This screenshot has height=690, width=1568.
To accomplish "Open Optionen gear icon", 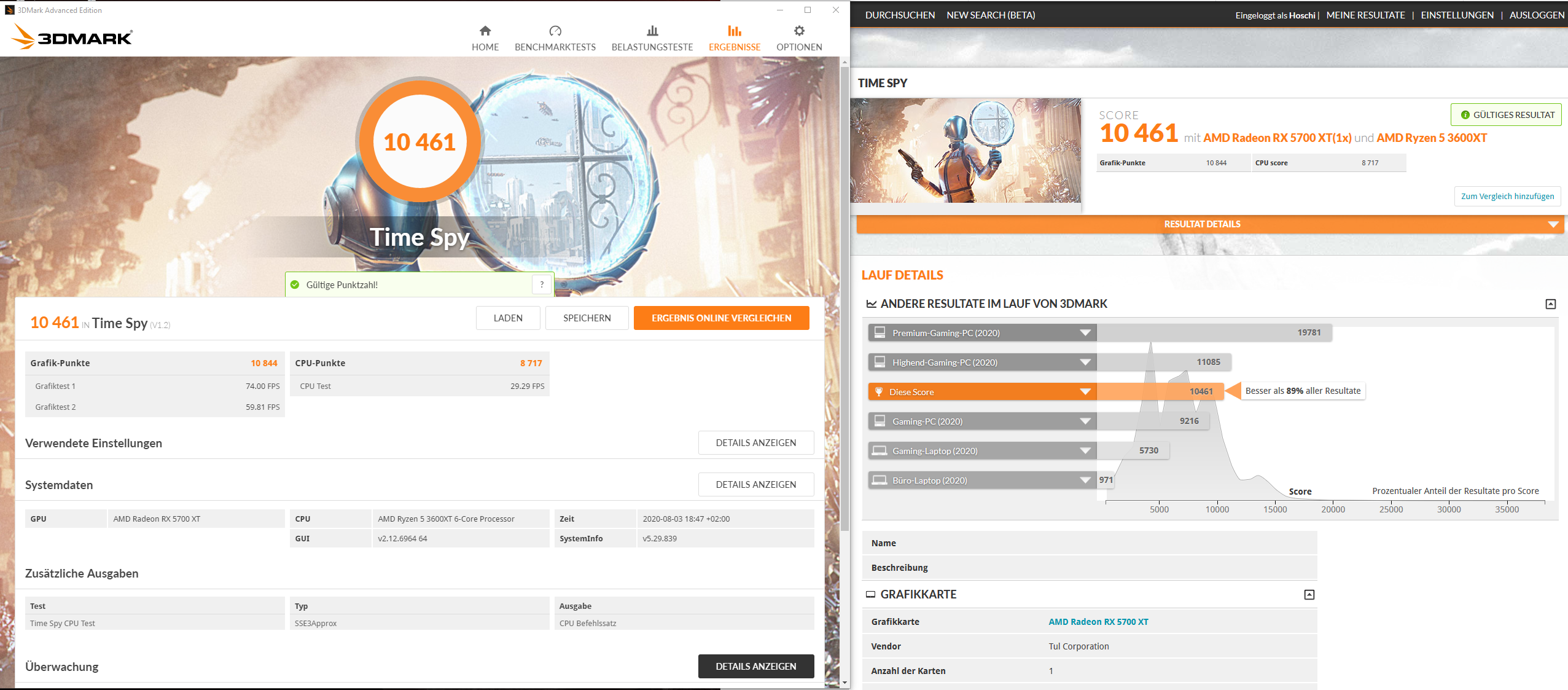I will pos(799,31).
